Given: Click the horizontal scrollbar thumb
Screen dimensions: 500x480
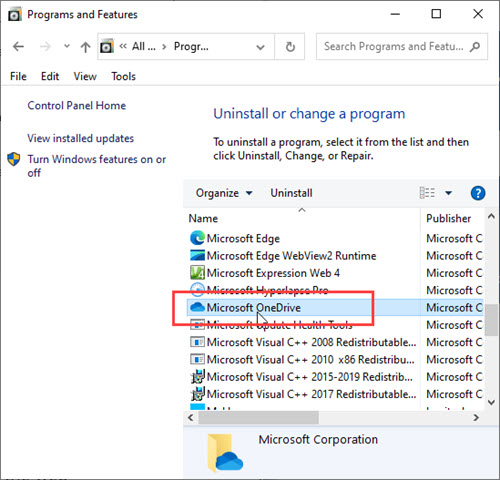Looking at the screenshot, I should point(258,417).
